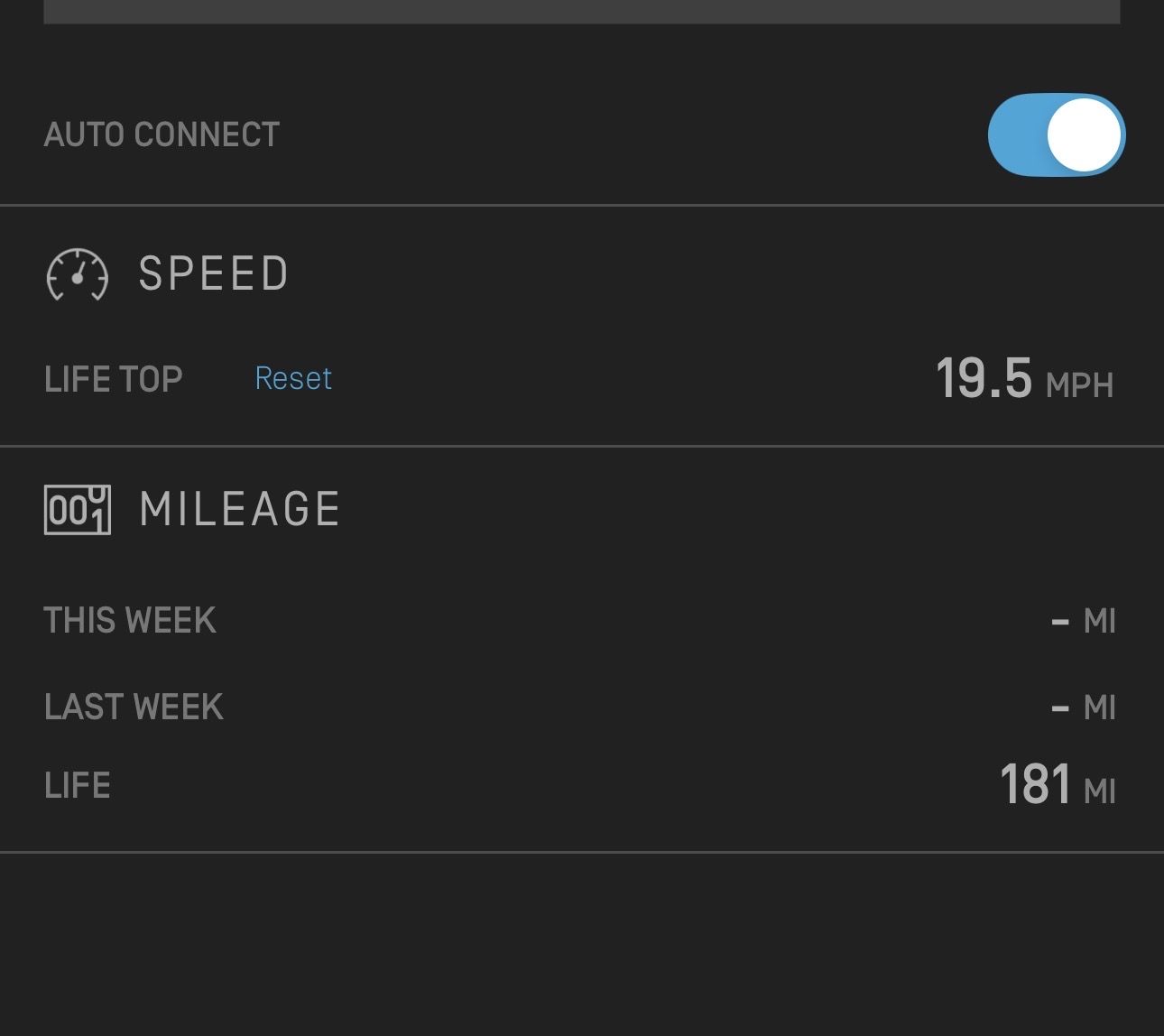This screenshot has height=1036, width=1164.
Task: Select the LAST WEEK row label
Action: [134, 707]
